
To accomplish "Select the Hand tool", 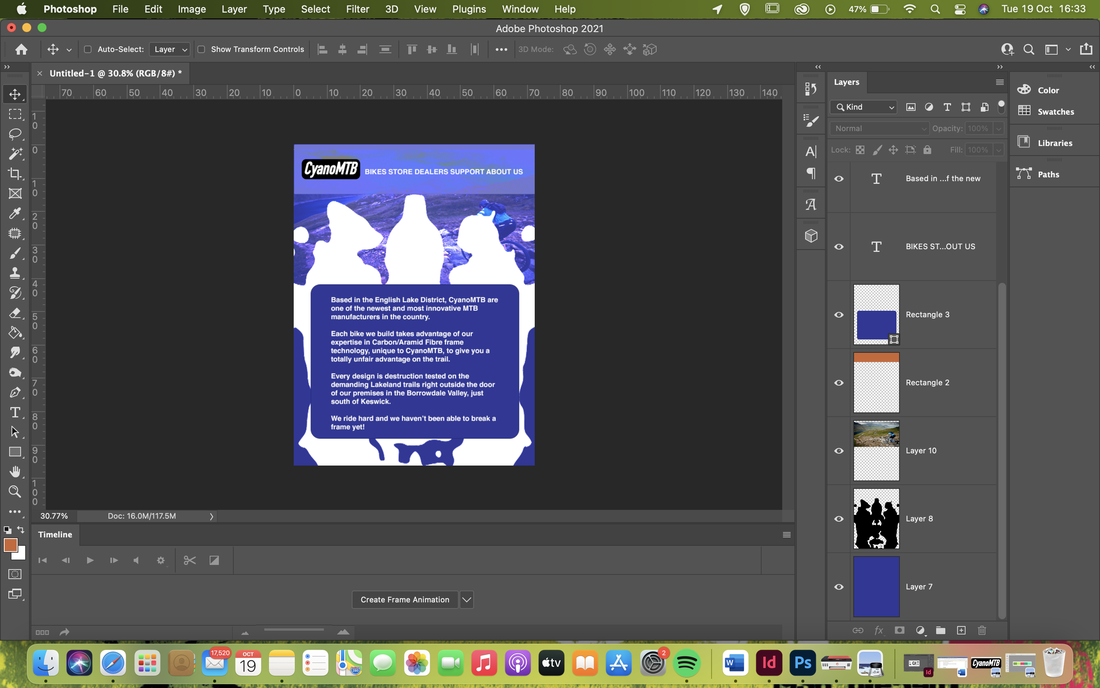I will tap(15, 471).
